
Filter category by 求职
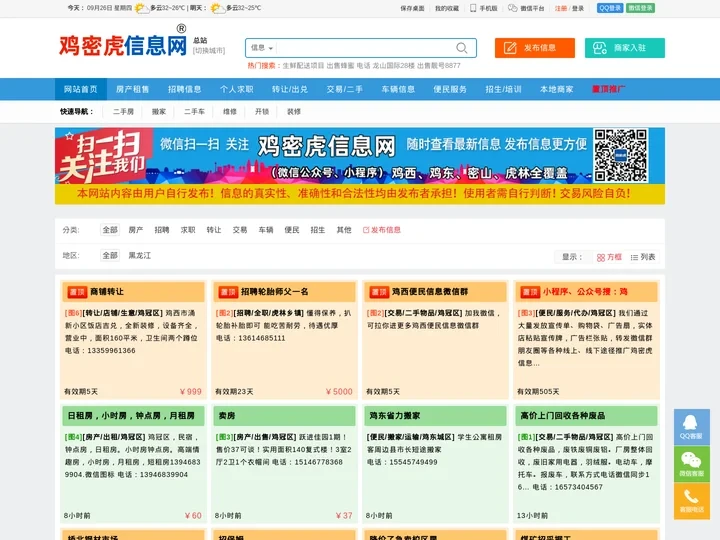pyautogui.click(x=188, y=230)
